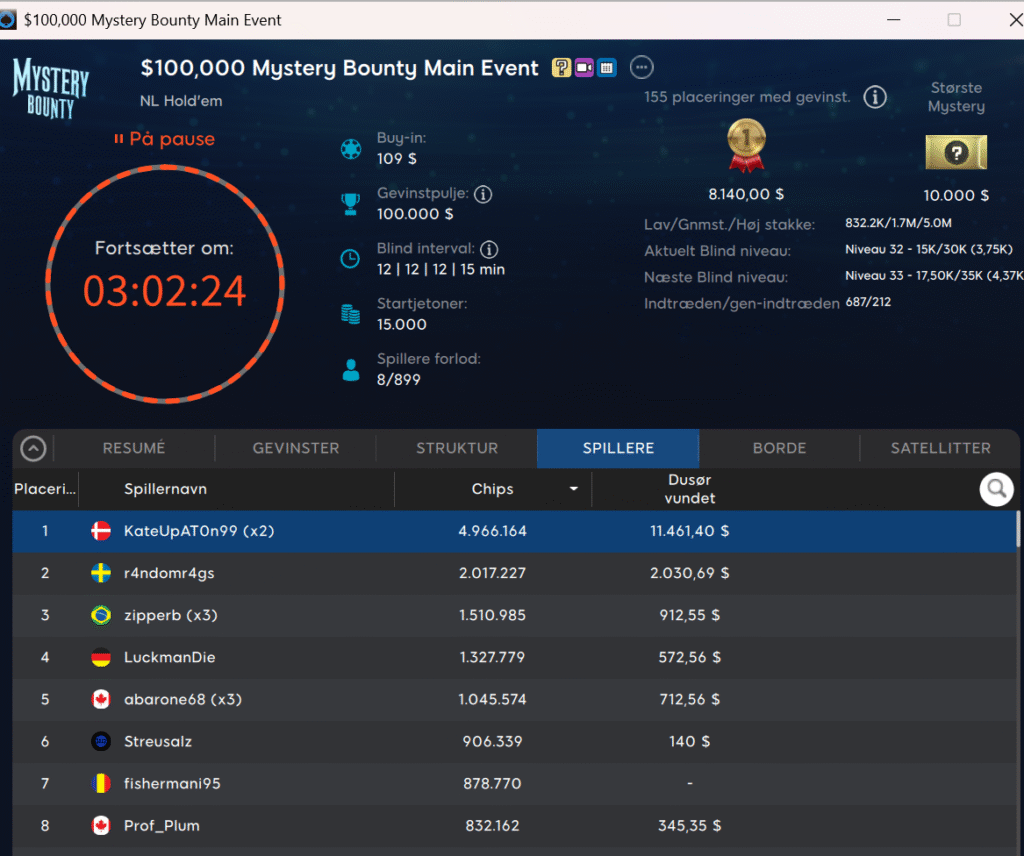The height and width of the screenshot is (856, 1024).
Task: Show info for 155 placeringer med gevinst
Action: pos(875,97)
